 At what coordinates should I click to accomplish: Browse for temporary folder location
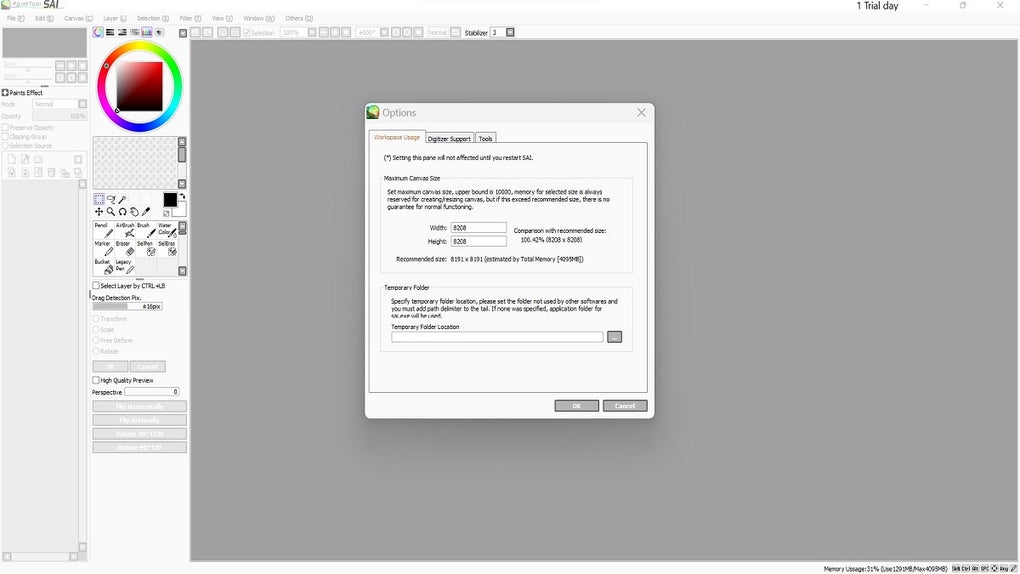tap(614, 337)
